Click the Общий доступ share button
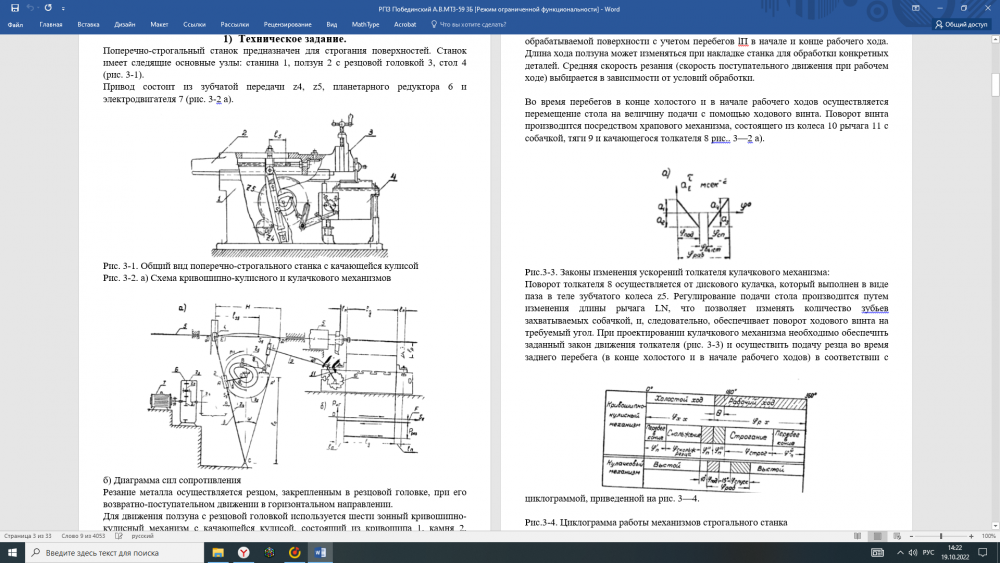Viewport: 1000px width, 563px height. pyautogui.click(x=962, y=23)
